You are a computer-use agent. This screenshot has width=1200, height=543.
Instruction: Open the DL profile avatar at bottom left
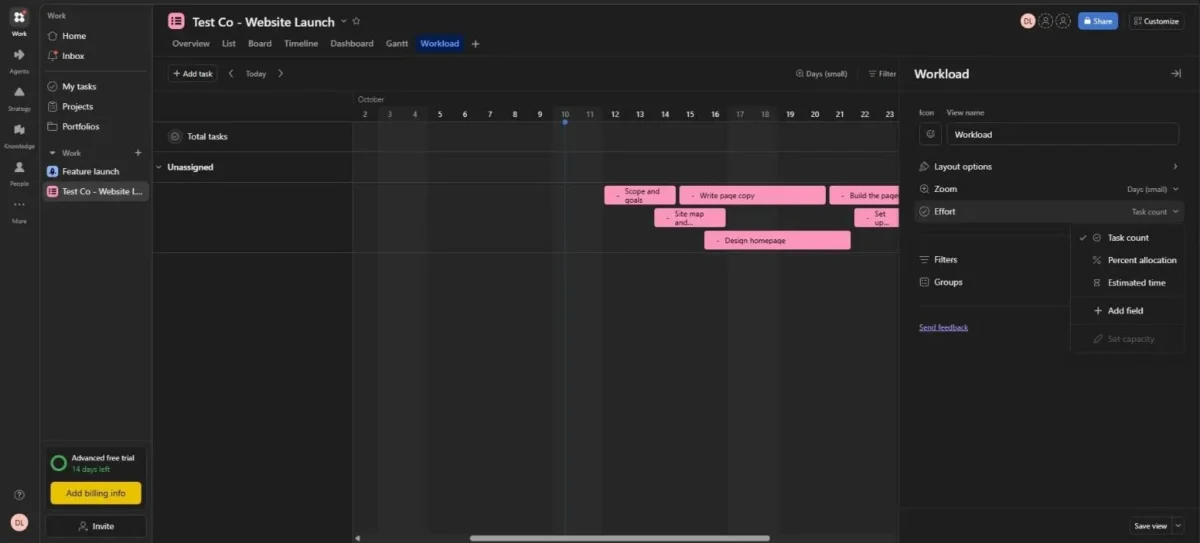(x=19, y=523)
